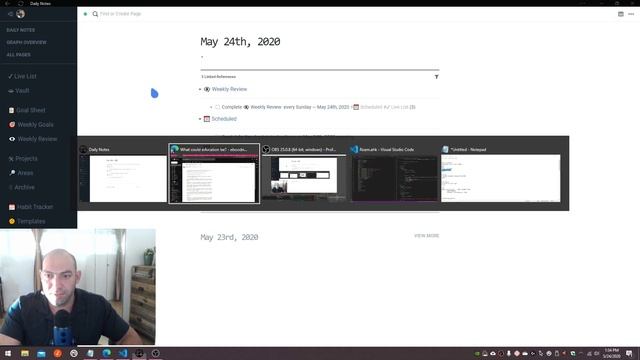Click the globe graph icon in sidebar header

tap(20, 14)
